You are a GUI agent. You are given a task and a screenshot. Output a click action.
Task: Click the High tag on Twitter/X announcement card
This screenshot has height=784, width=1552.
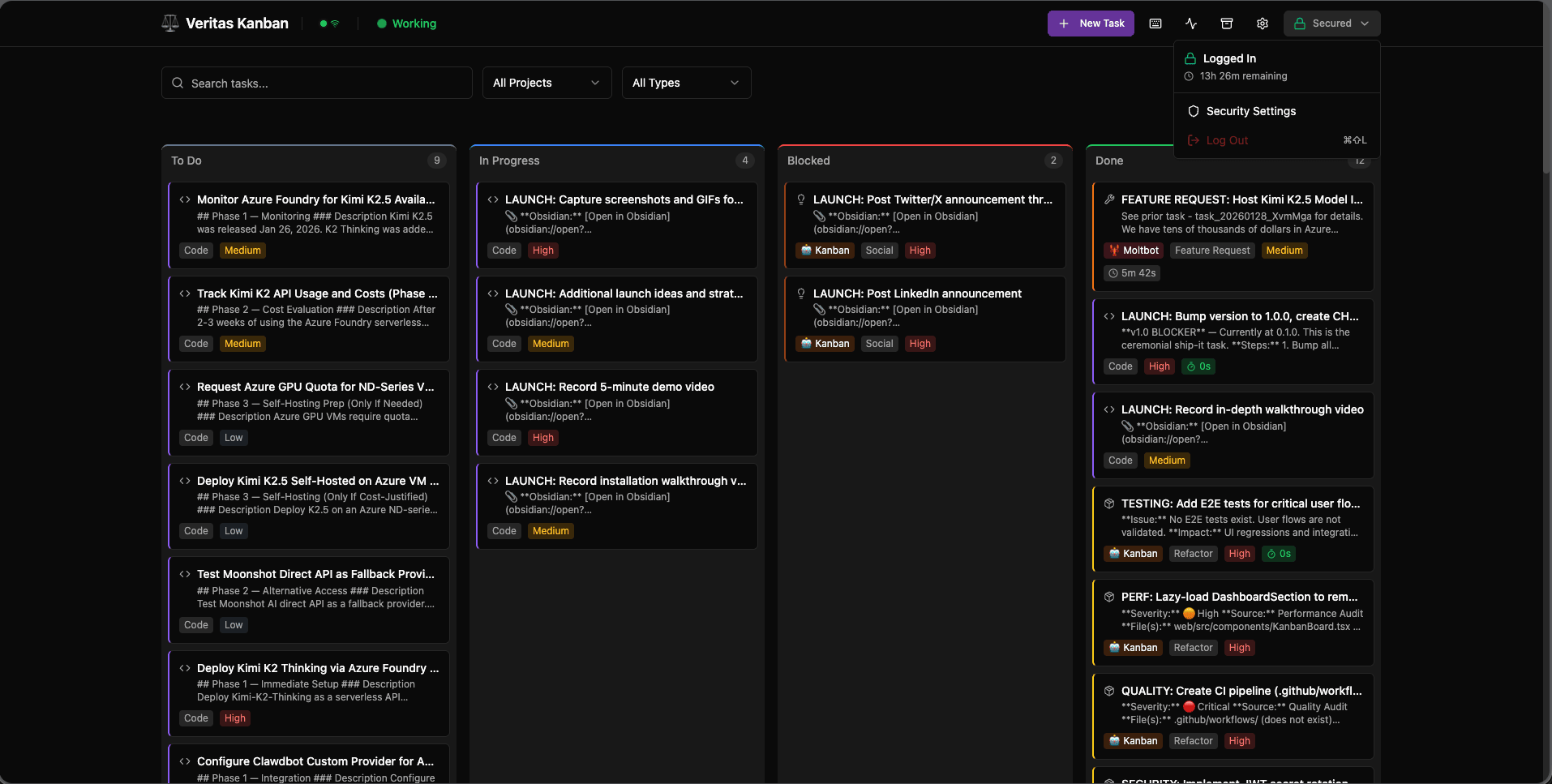coord(920,251)
